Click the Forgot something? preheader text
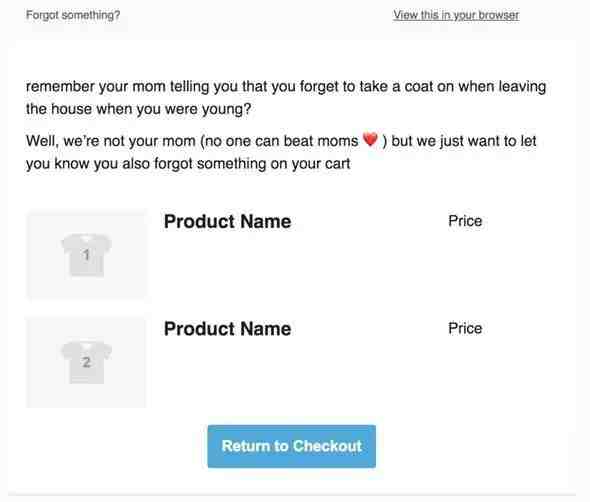This screenshot has width=590, height=502. coord(73,15)
